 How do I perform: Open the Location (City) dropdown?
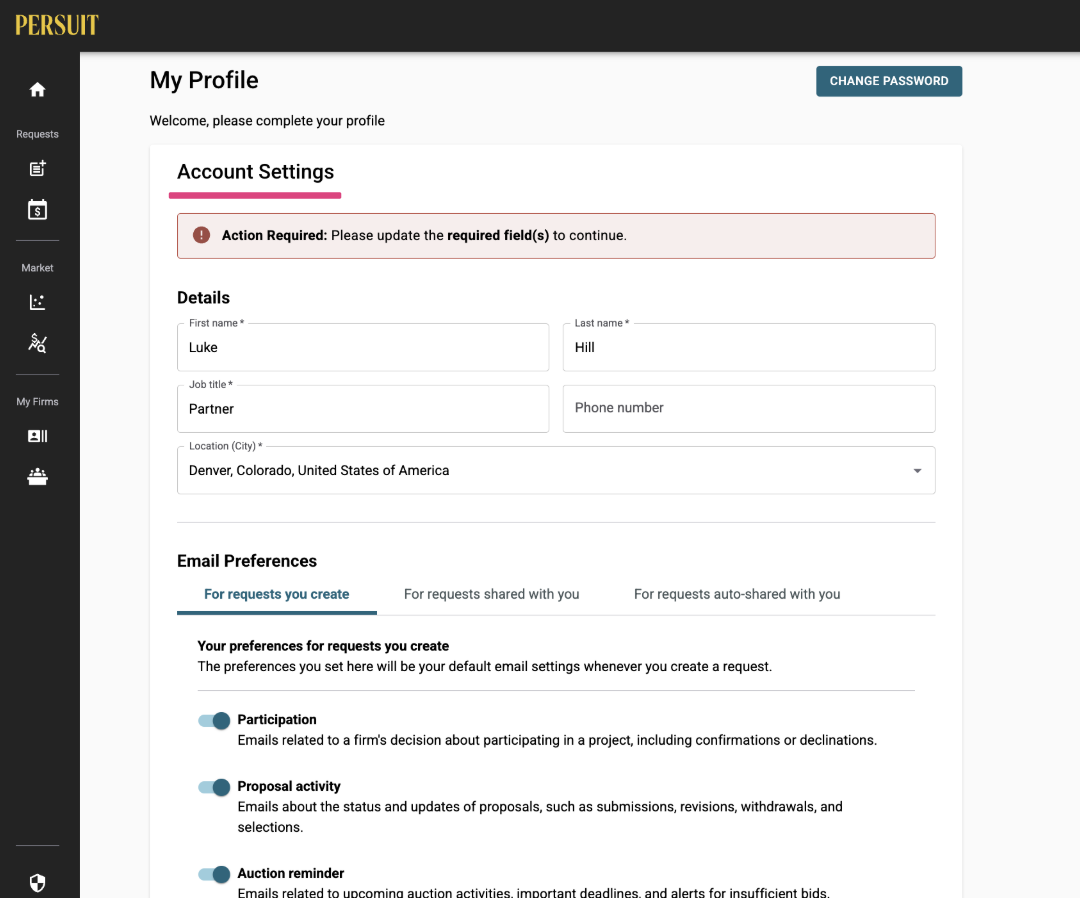[x=916, y=470]
